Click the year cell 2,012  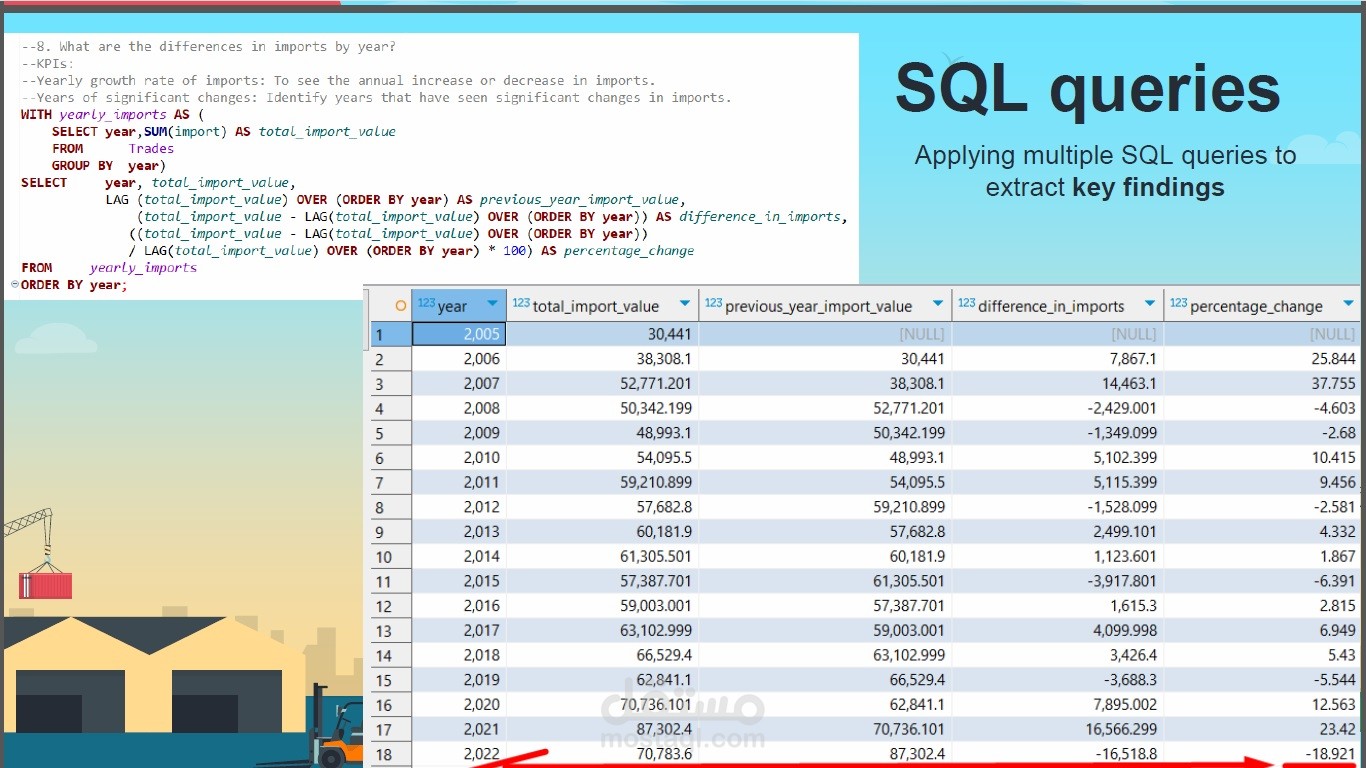459,507
